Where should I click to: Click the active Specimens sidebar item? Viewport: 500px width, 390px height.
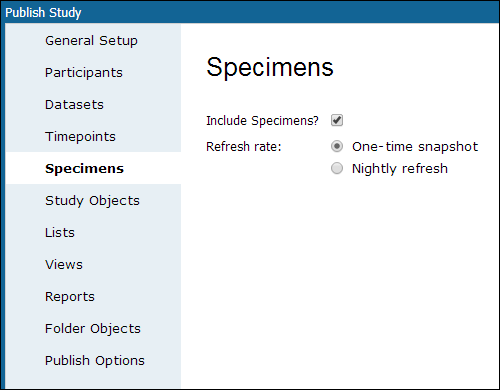[x=84, y=168]
